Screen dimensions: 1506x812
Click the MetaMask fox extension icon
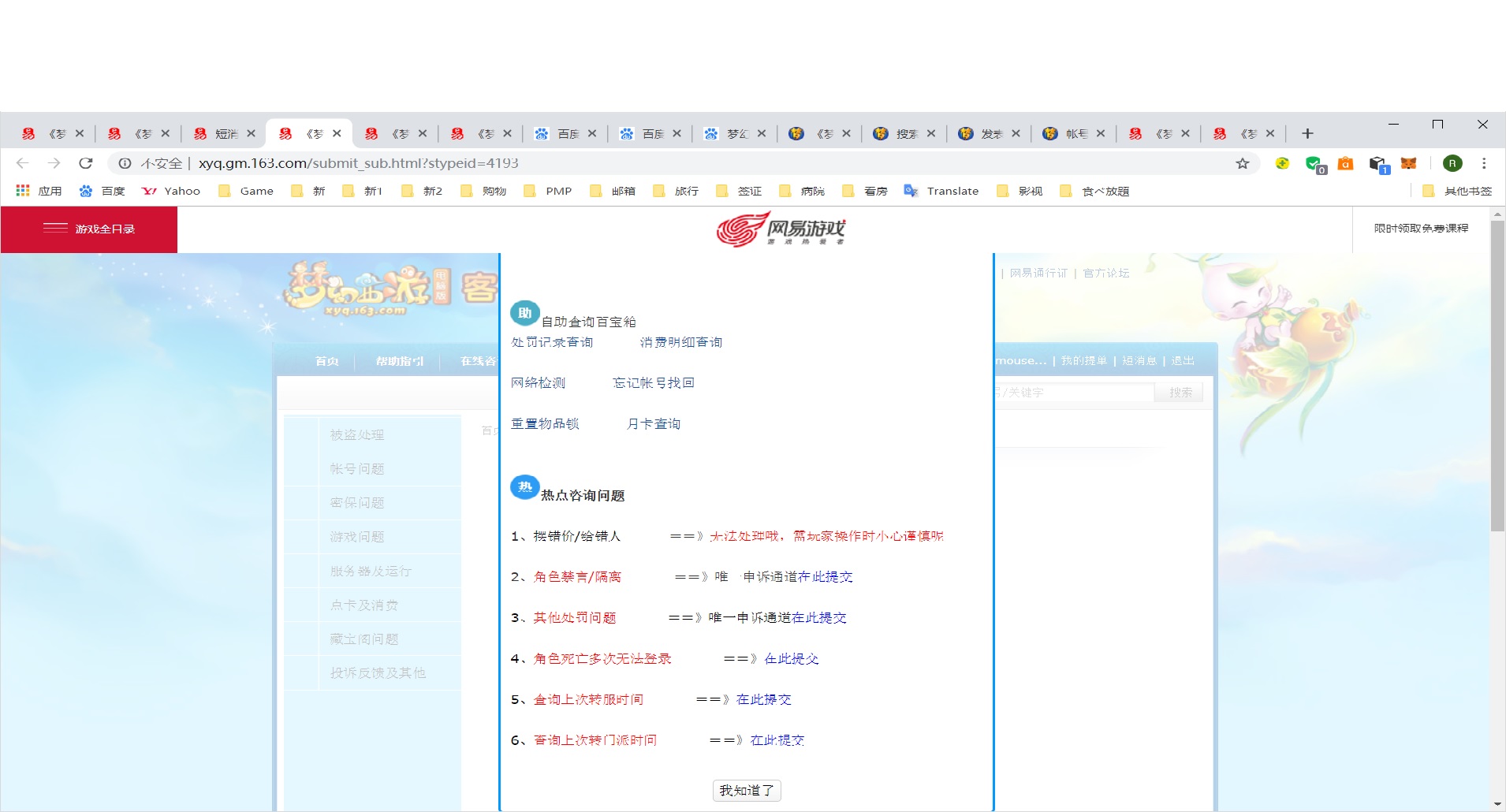pos(1409,163)
